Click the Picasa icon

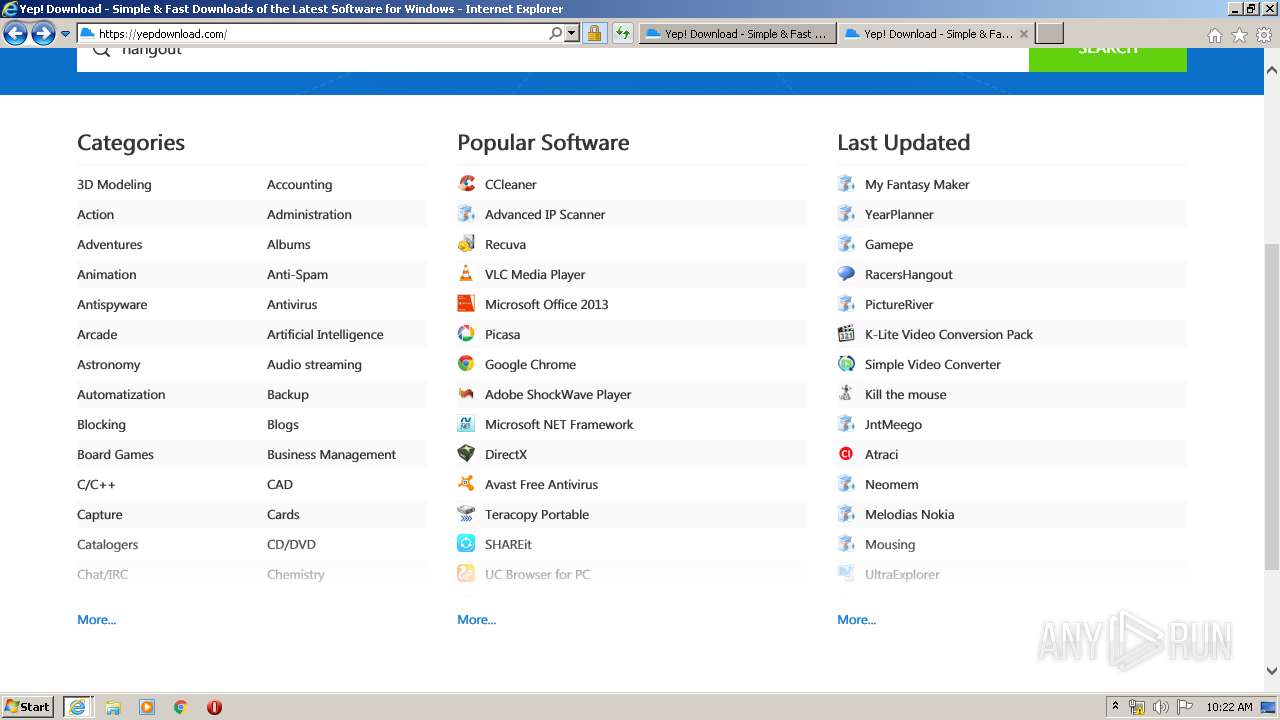pos(466,334)
